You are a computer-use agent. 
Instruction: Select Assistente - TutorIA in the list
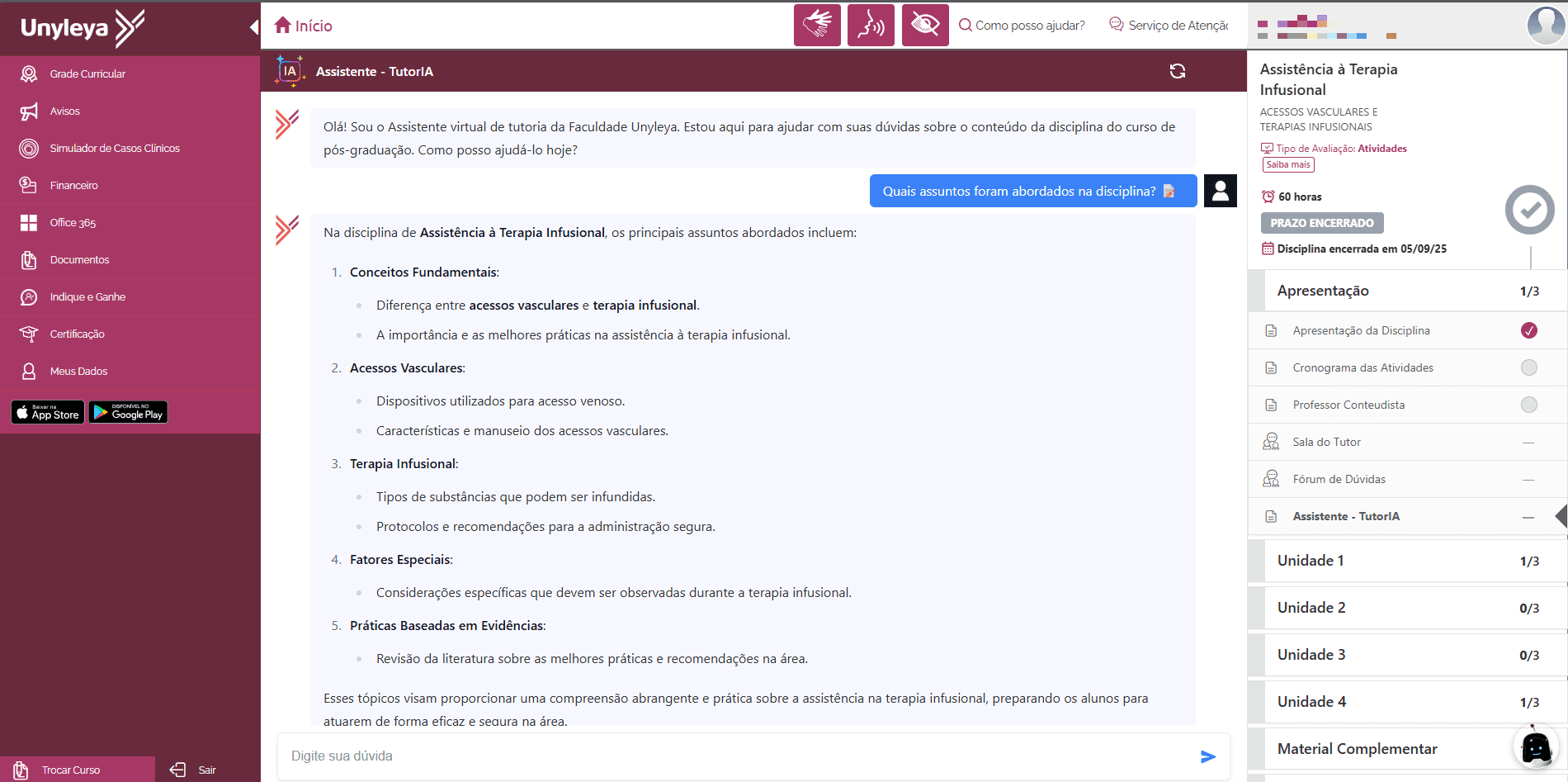pyautogui.click(x=1407, y=516)
